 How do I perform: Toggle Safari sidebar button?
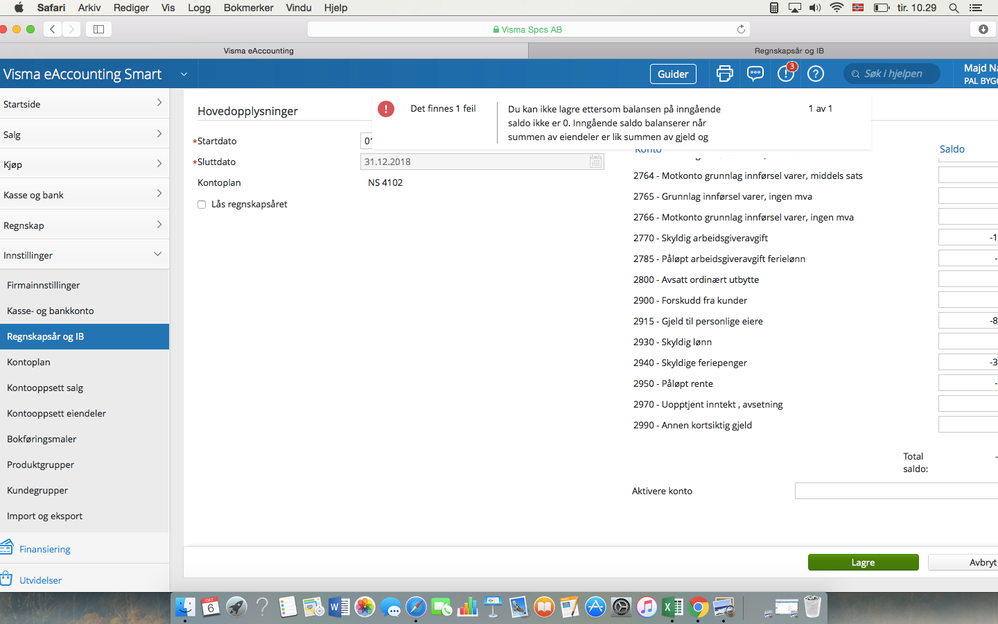[x=99, y=29]
